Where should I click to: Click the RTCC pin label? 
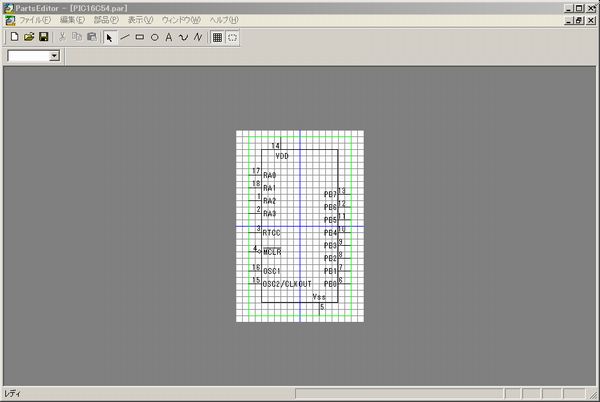(271, 233)
